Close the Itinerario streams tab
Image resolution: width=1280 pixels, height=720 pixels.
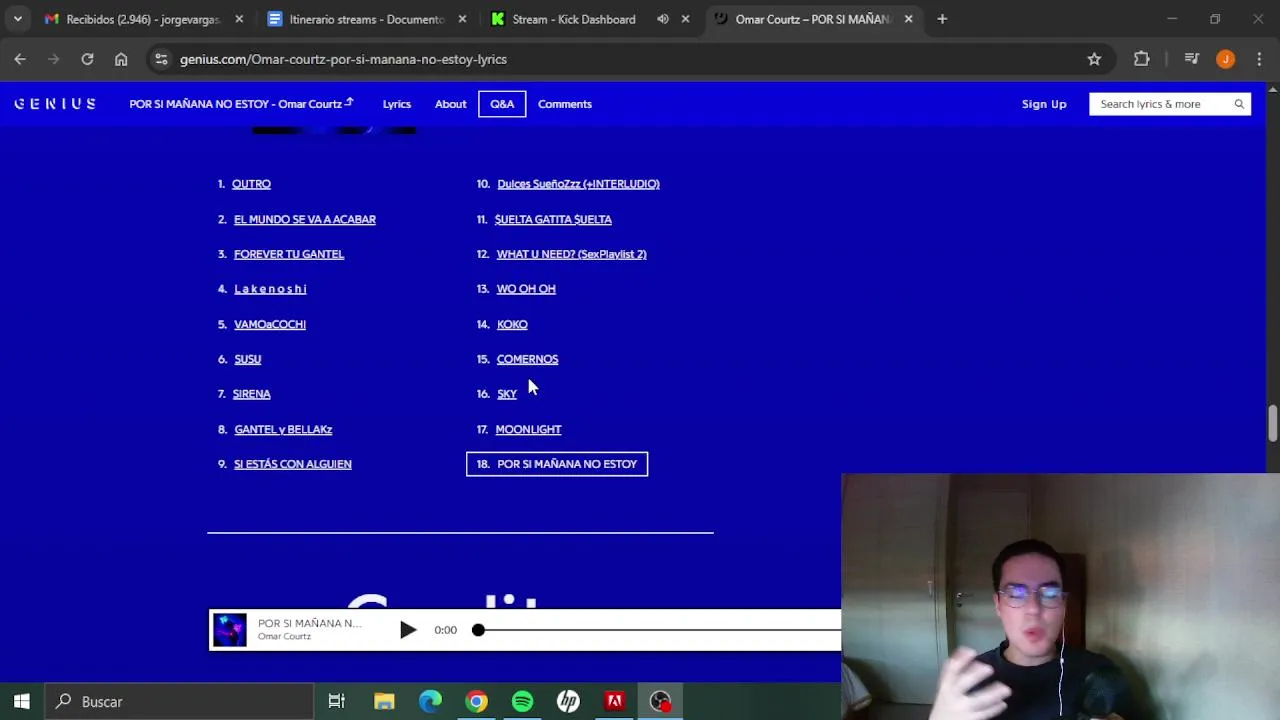[x=461, y=19]
